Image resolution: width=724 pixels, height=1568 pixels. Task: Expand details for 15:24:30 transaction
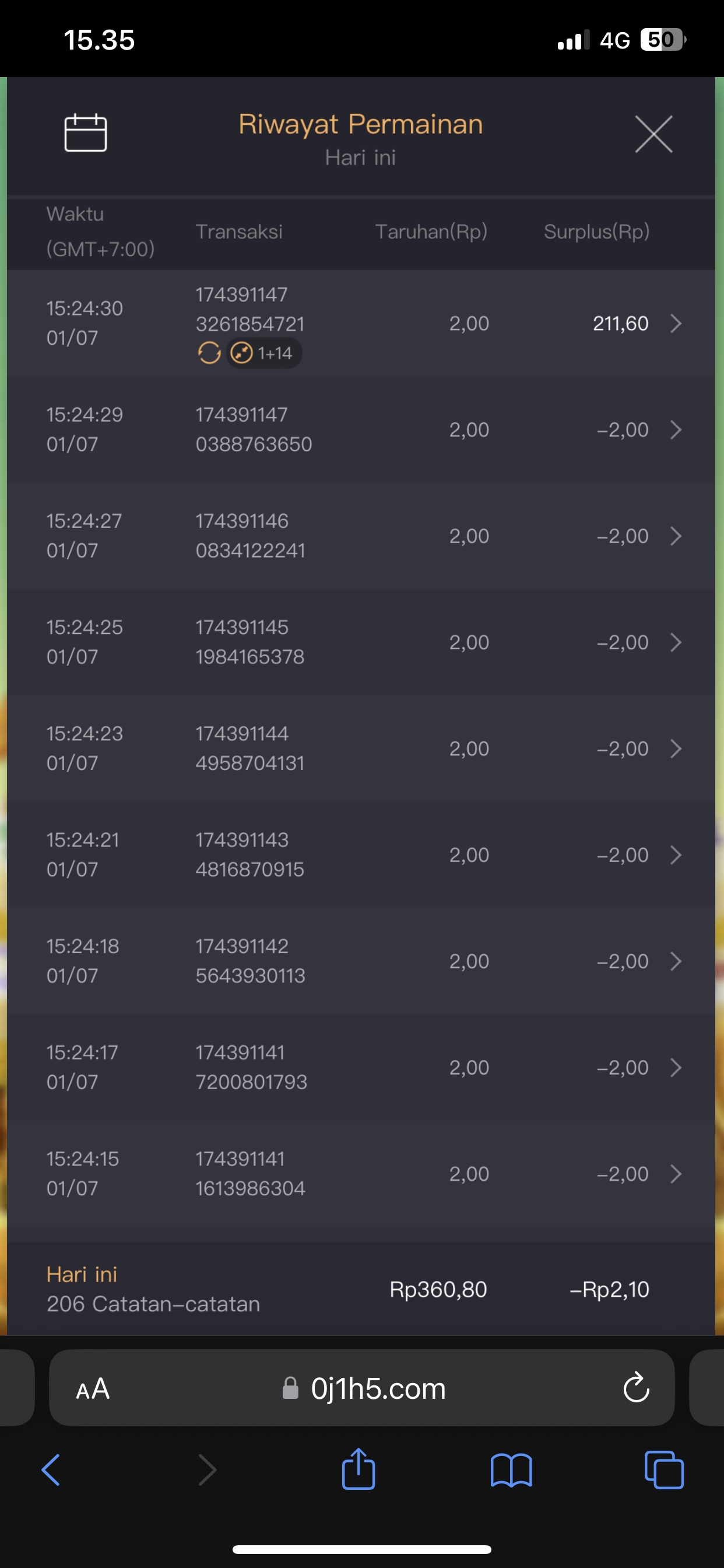pyautogui.click(x=676, y=323)
